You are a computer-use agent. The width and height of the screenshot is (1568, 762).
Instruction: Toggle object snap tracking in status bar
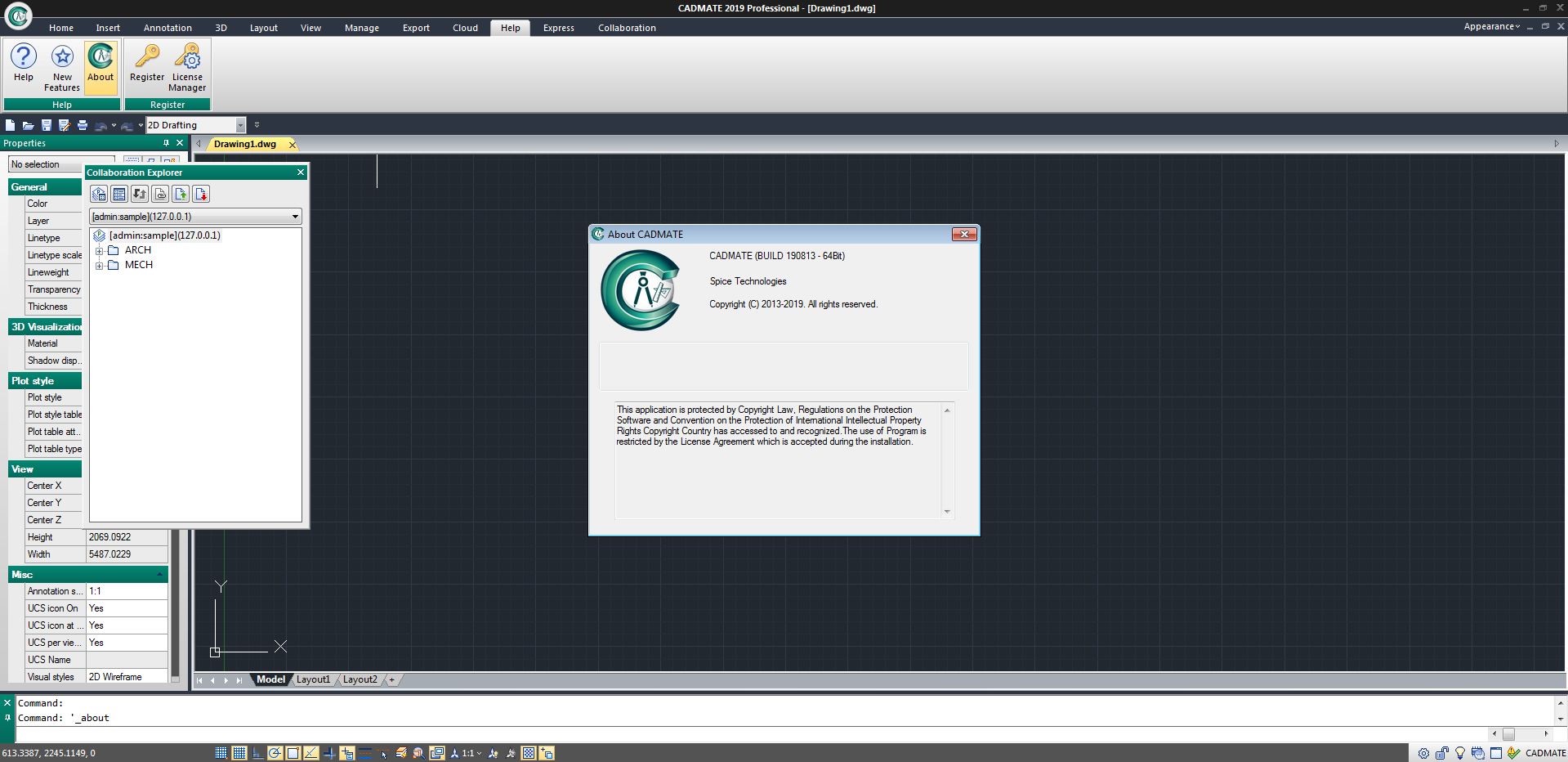(x=310, y=753)
